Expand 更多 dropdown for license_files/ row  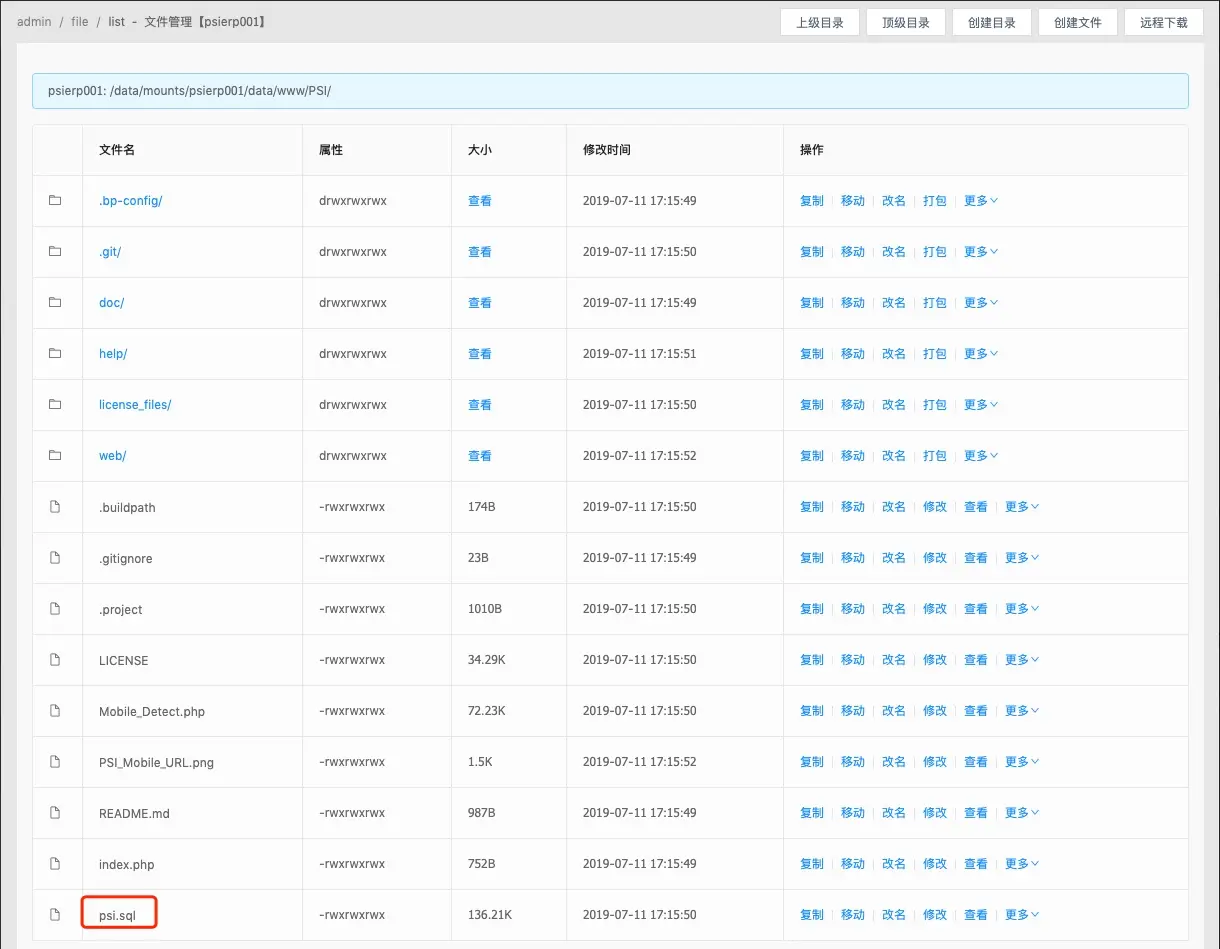coord(981,404)
